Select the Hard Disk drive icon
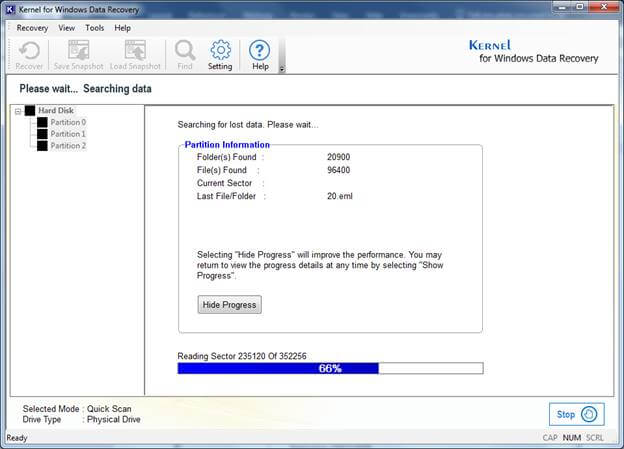Screen dimensions: 624x449 tap(30, 110)
